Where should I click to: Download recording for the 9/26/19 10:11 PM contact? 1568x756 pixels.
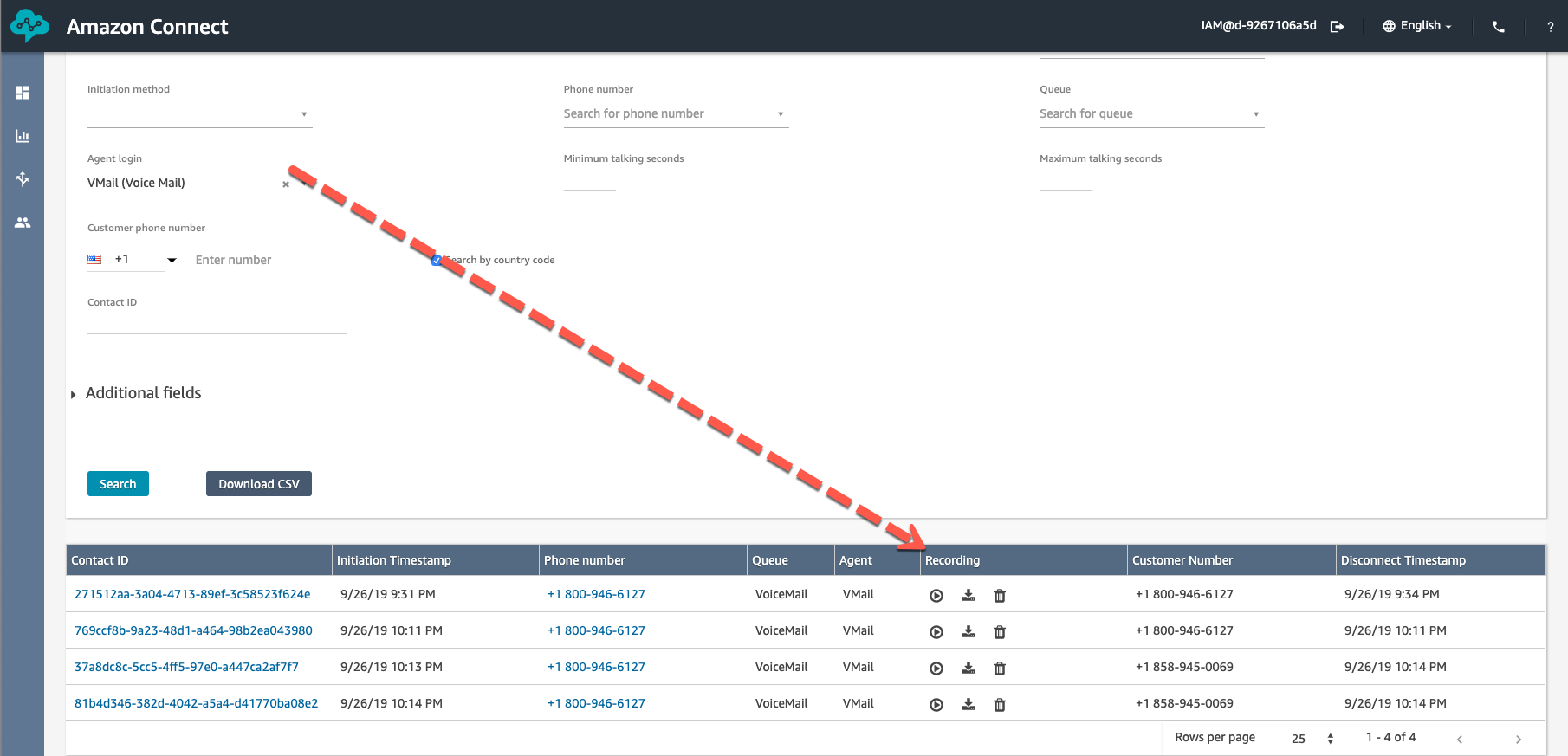969,631
